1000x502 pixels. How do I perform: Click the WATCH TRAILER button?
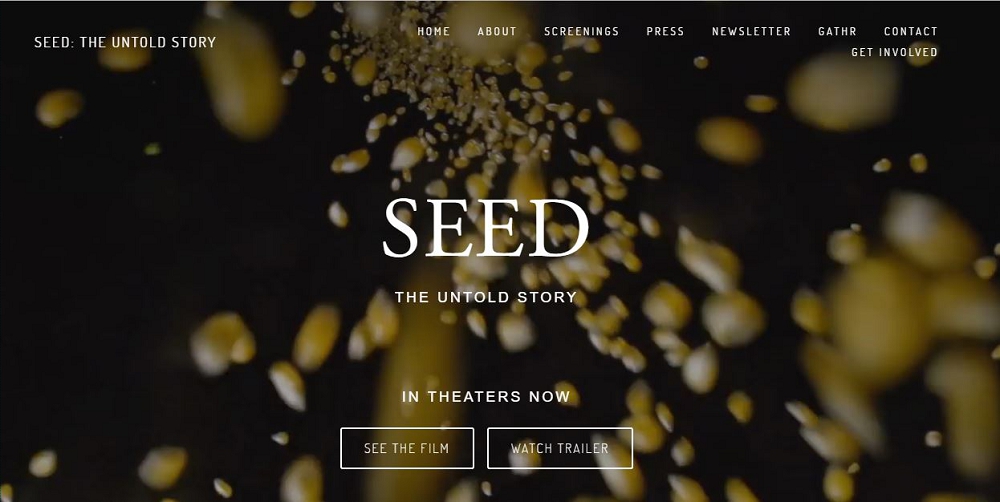click(x=560, y=448)
